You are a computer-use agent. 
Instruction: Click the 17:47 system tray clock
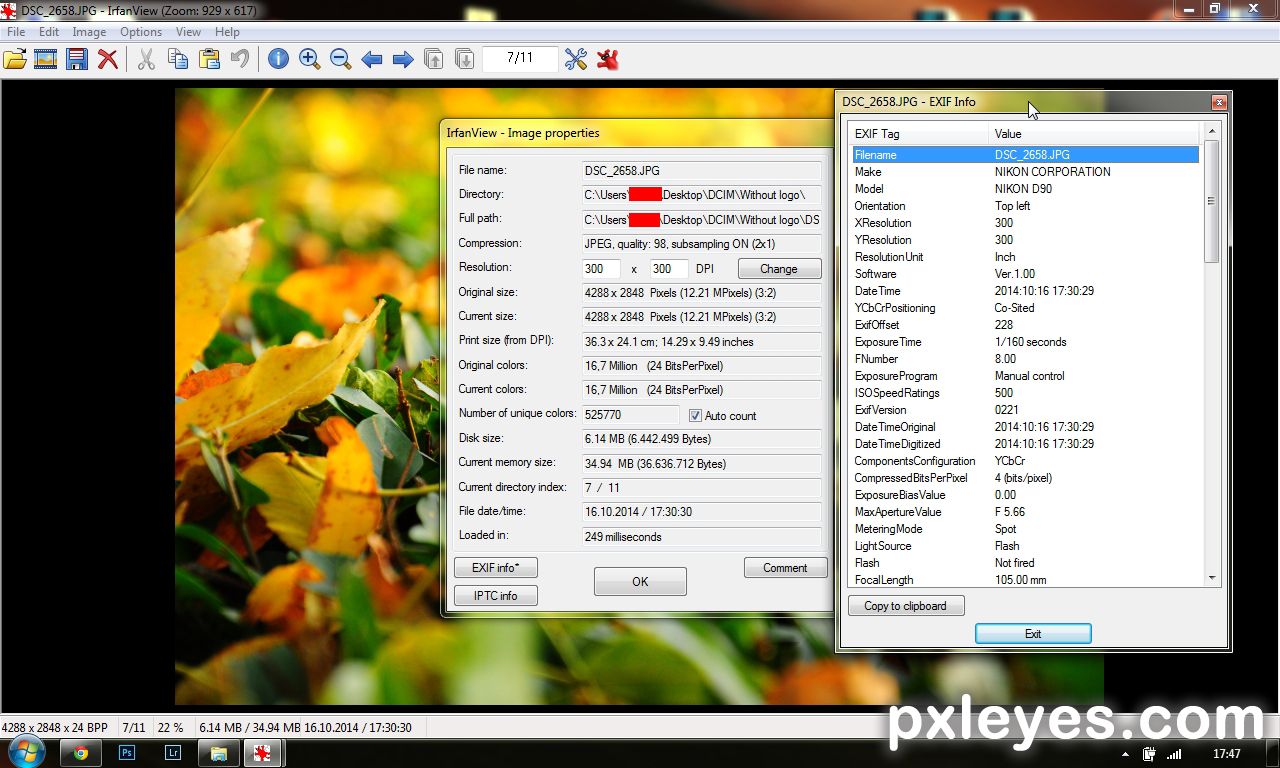1227,754
